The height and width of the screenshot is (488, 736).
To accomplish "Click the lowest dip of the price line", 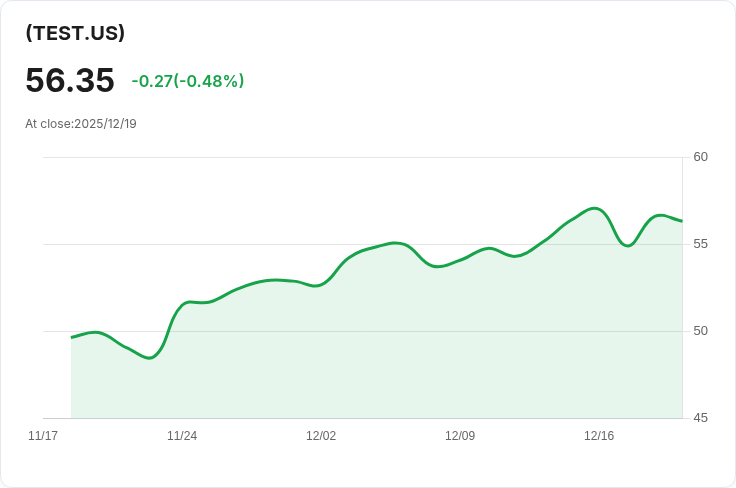I will (149, 357).
